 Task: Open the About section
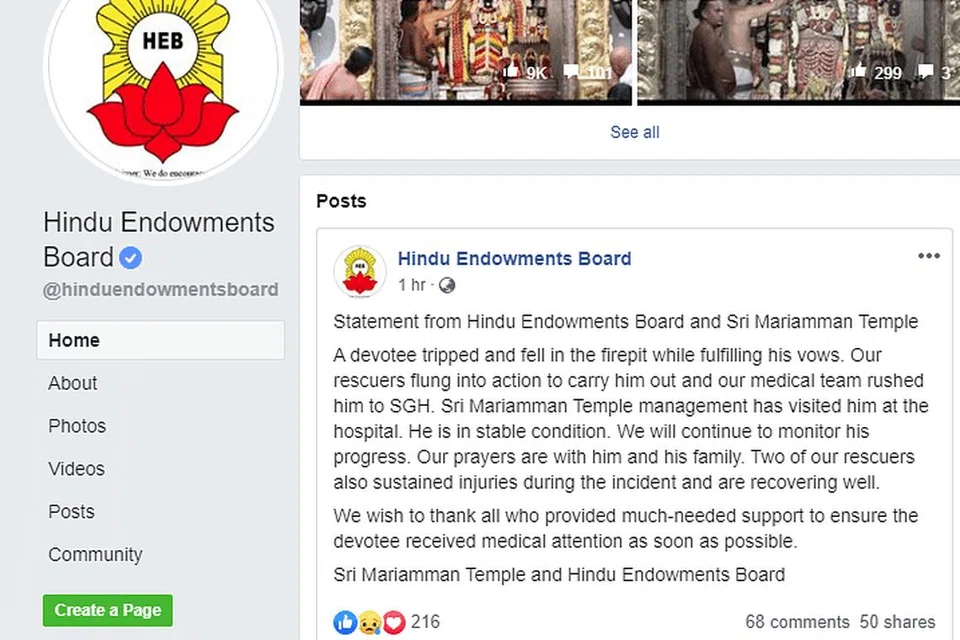point(73,383)
